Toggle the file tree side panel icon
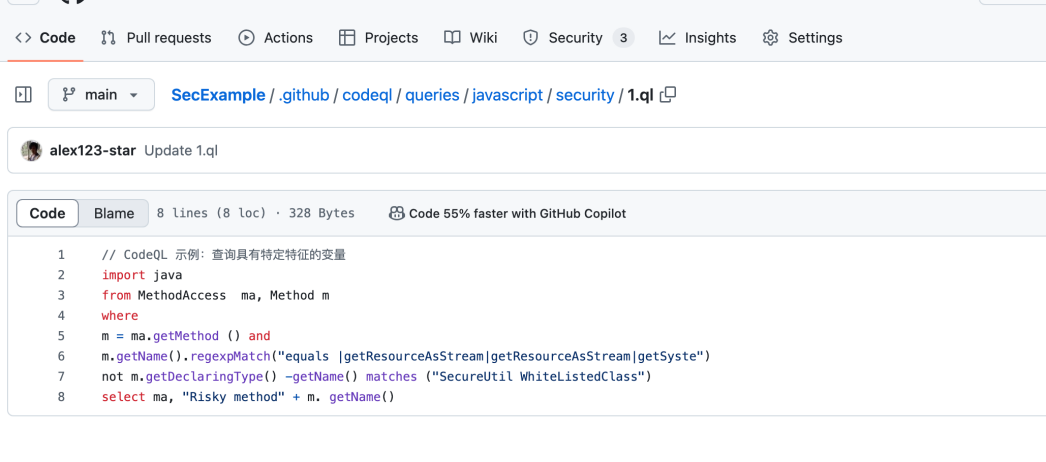 click(x=23, y=95)
